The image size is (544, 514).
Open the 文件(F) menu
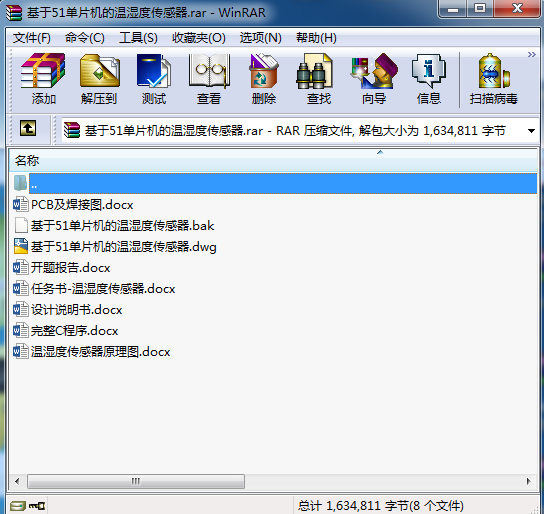click(x=32, y=37)
